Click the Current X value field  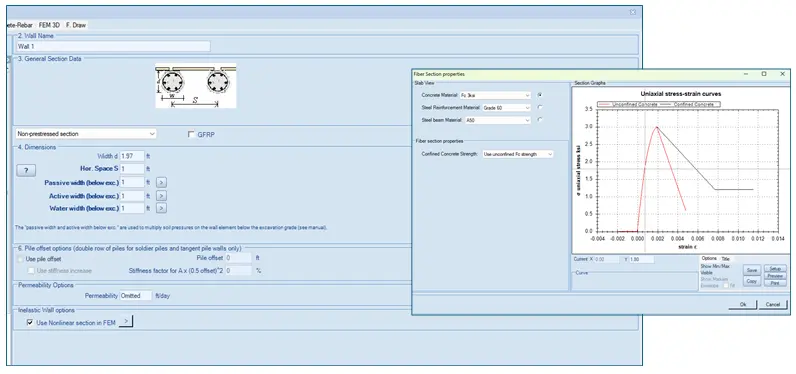coord(606,259)
